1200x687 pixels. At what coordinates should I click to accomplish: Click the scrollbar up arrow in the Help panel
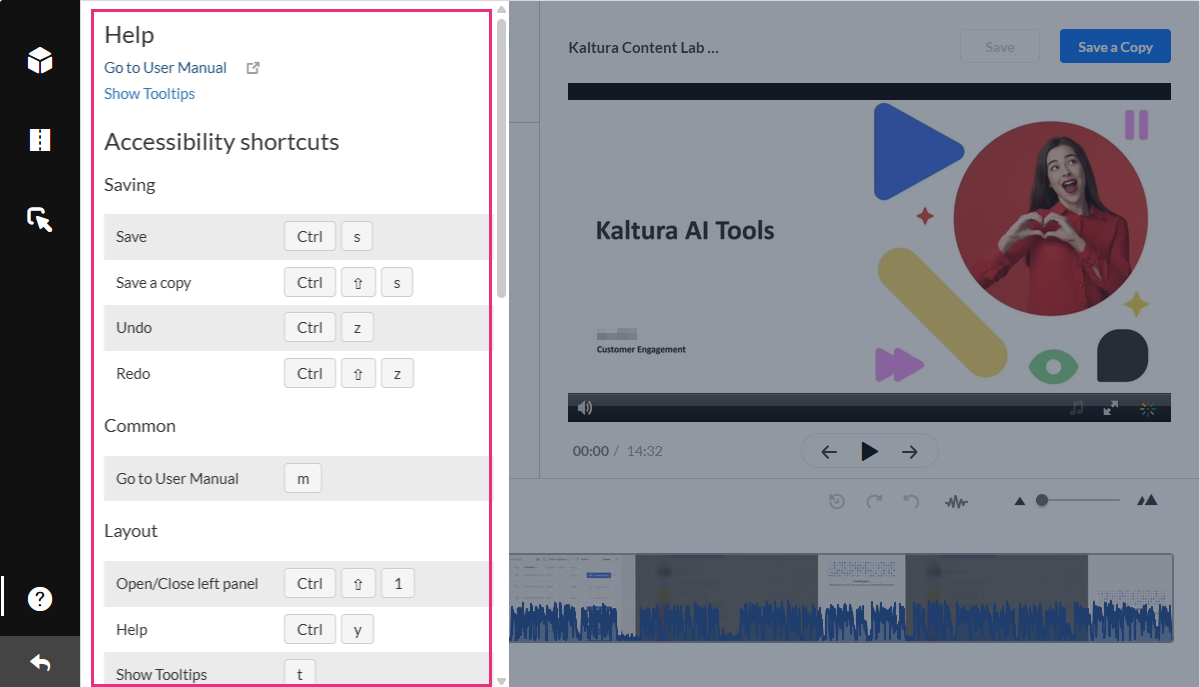point(501,7)
